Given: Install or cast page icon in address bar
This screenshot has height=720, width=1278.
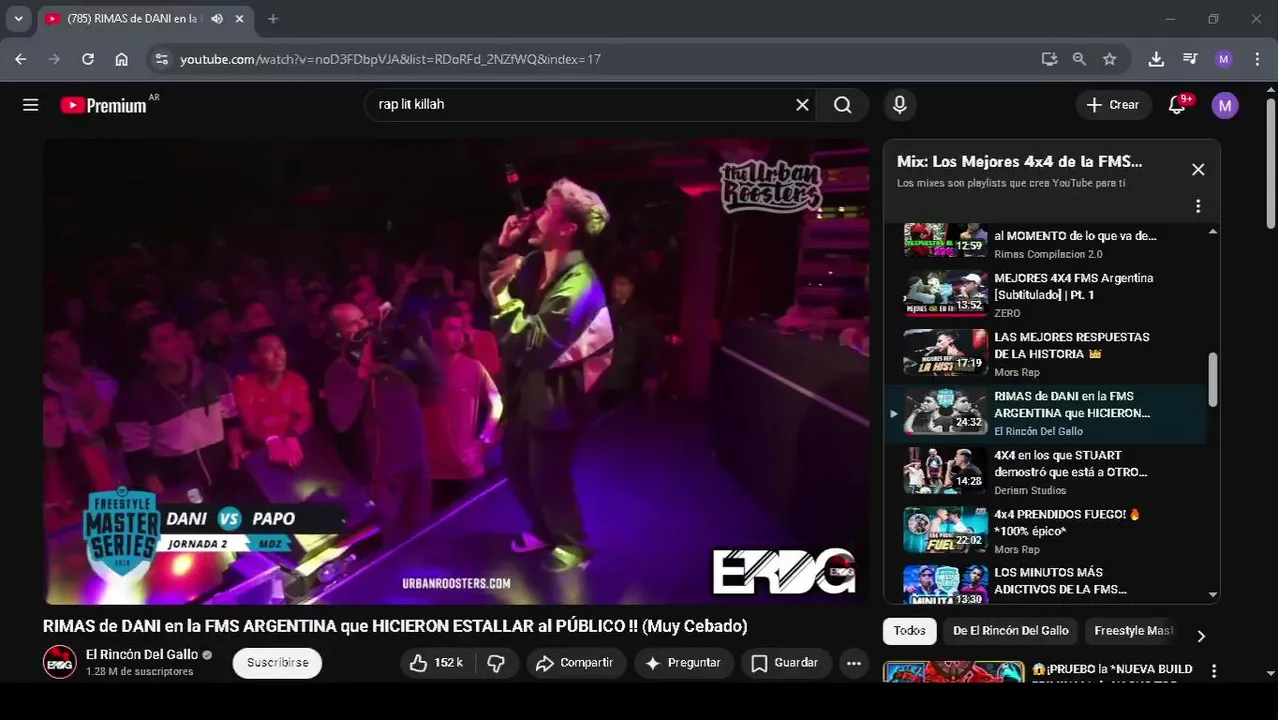Looking at the screenshot, I should click(1049, 59).
